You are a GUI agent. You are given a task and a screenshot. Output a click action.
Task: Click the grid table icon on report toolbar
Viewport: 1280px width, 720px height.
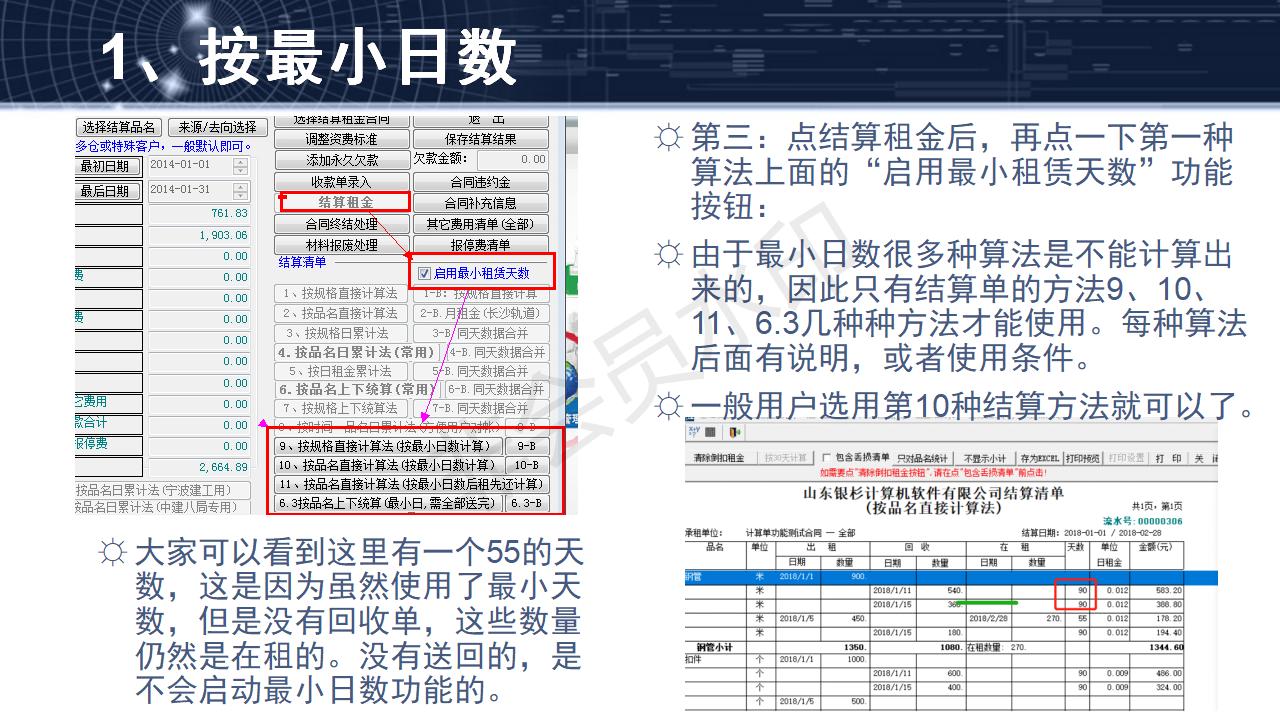[x=709, y=431]
